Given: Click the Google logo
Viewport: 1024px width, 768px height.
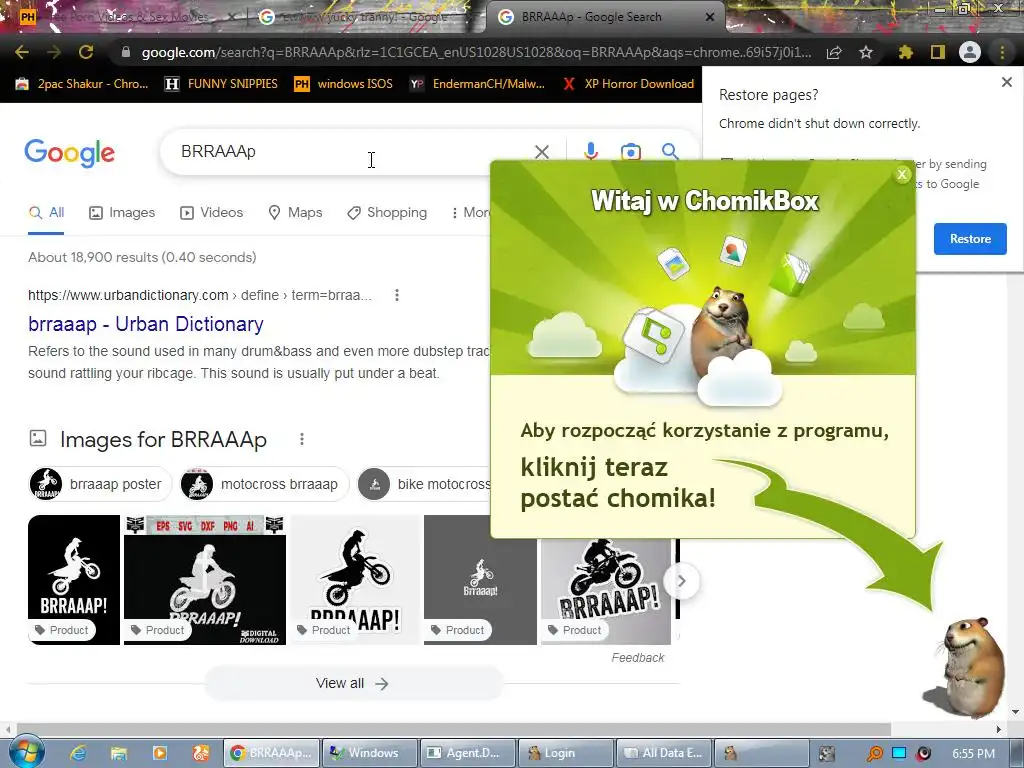Looking at the screenshot, I should click(x=70, y=153).
